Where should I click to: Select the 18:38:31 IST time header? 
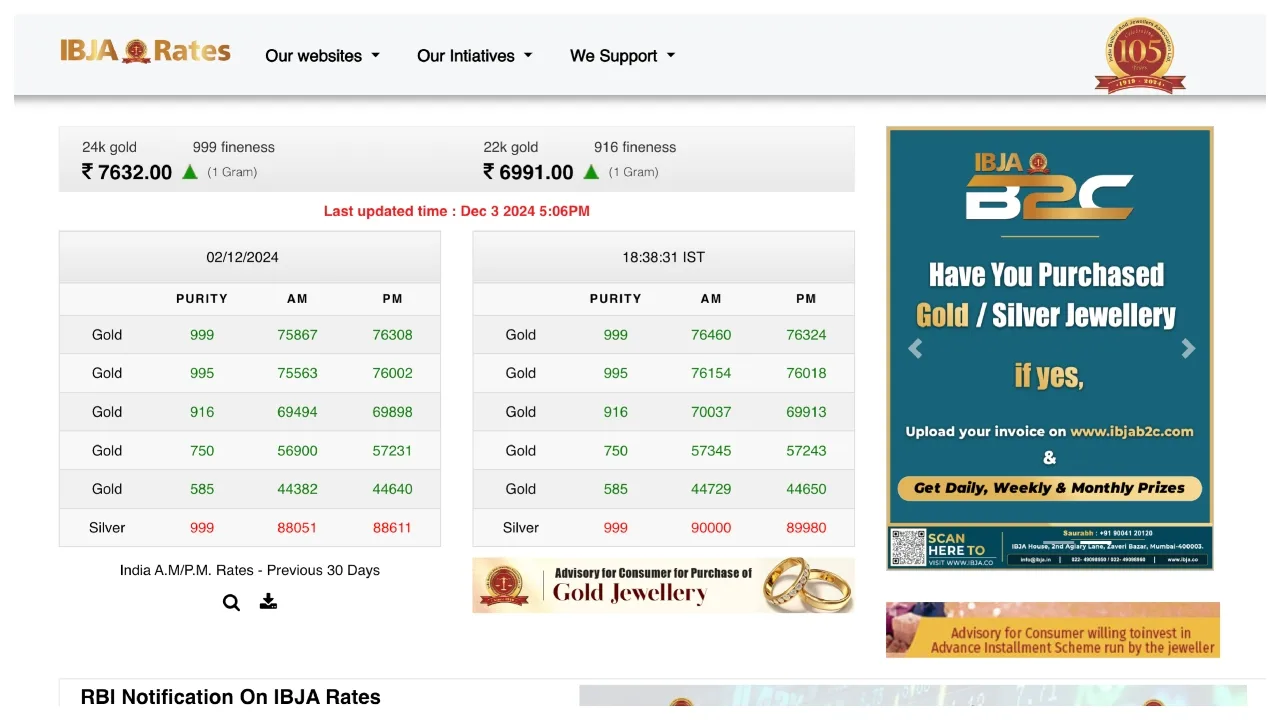(x=663, y=257)
